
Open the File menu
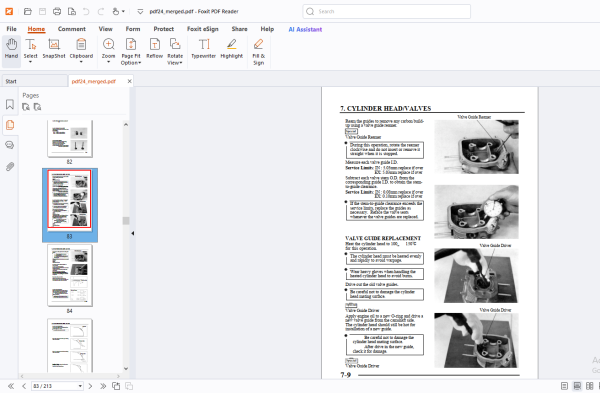(x=11, y=29)
